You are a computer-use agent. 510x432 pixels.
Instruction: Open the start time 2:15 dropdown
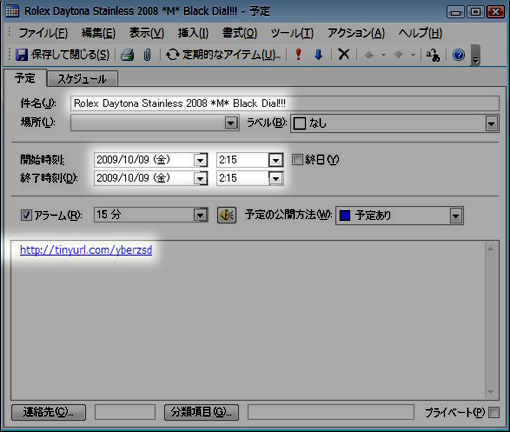[x=276, y=160]
